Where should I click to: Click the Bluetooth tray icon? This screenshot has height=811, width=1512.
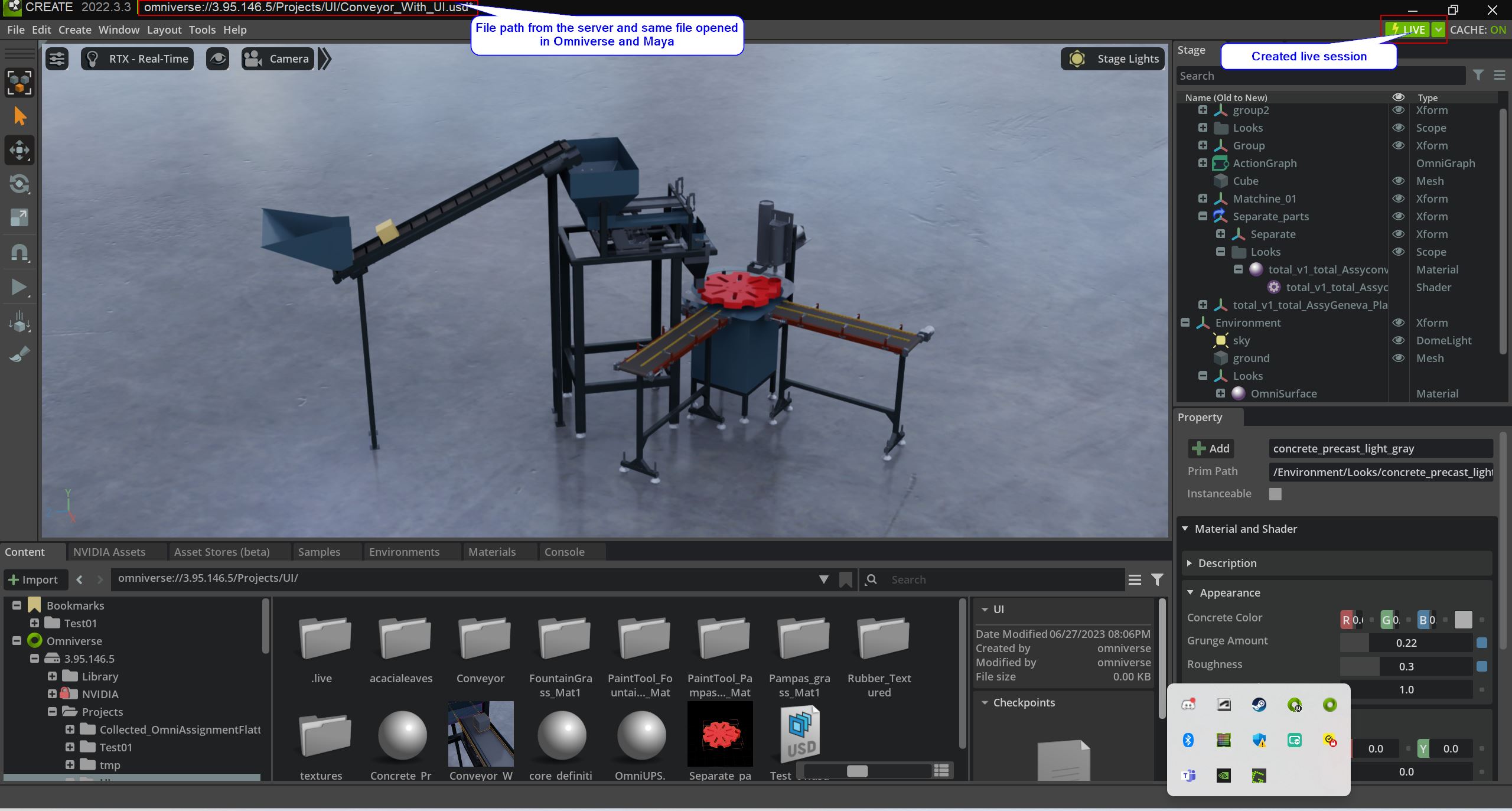tap(1188, 740)
